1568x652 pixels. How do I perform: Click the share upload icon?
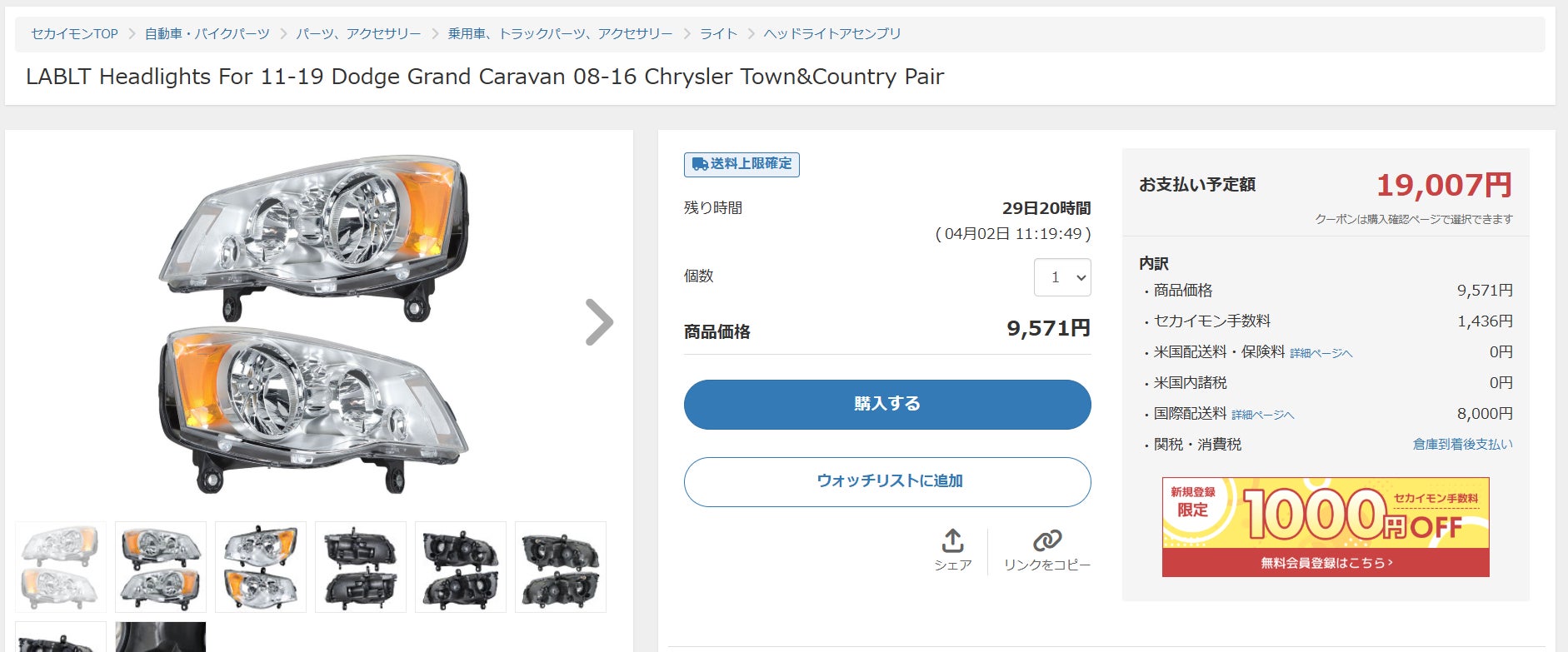pyautogui.click(x=952, y=541)
